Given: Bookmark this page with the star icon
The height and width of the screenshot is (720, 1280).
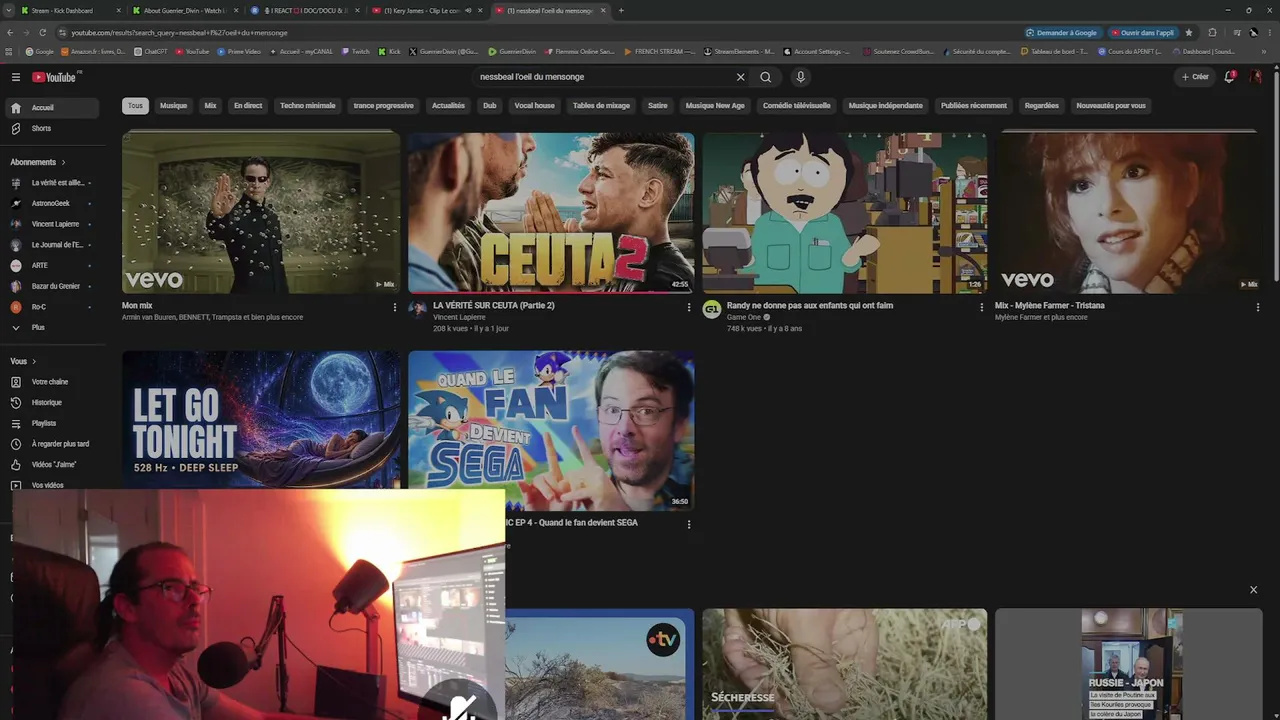Looking at the screenshot, I should tap(1189, 32).
